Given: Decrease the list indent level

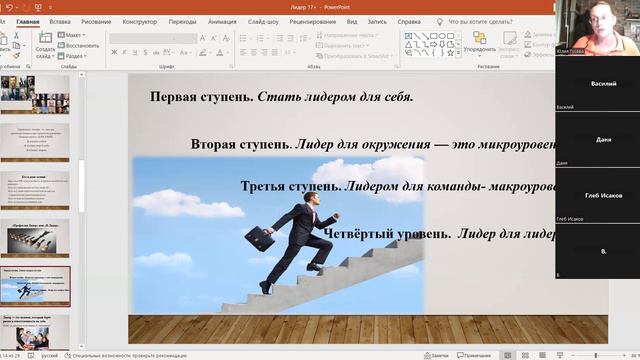Looking at the screenshot, I should [280, 38].
